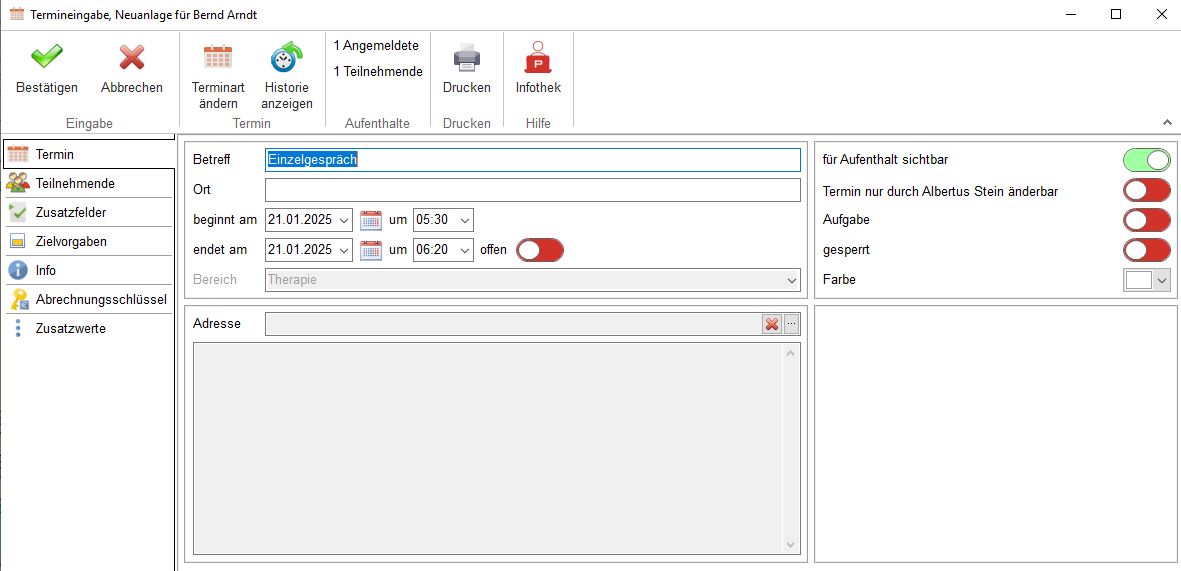Open the 'endet am' date dropdown

click(344, 250)
